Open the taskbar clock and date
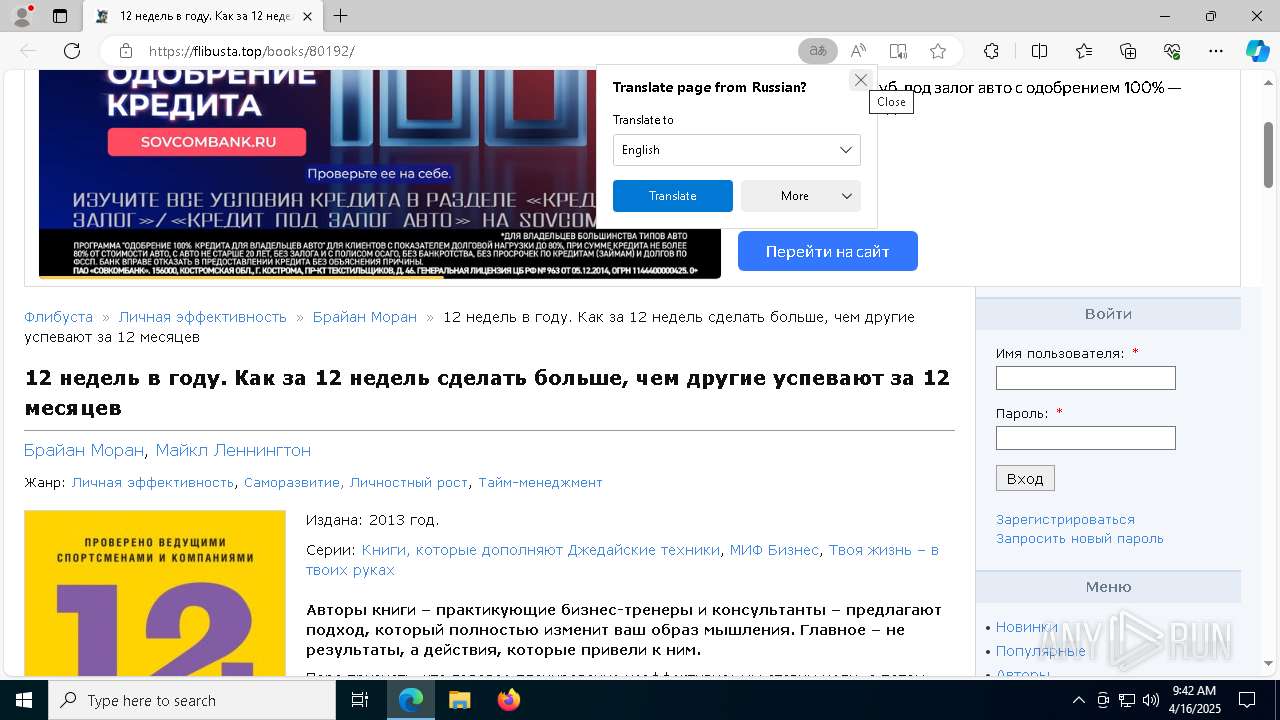Image resolution: width=1280 pixels, height=720 pixels. click(1195, 700)
